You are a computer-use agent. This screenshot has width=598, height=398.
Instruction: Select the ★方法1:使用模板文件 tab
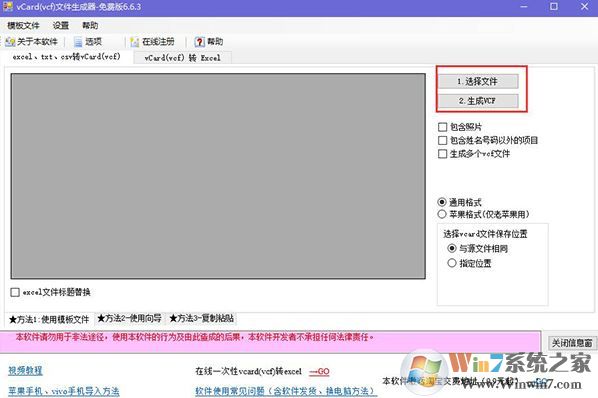pos(49,319)
